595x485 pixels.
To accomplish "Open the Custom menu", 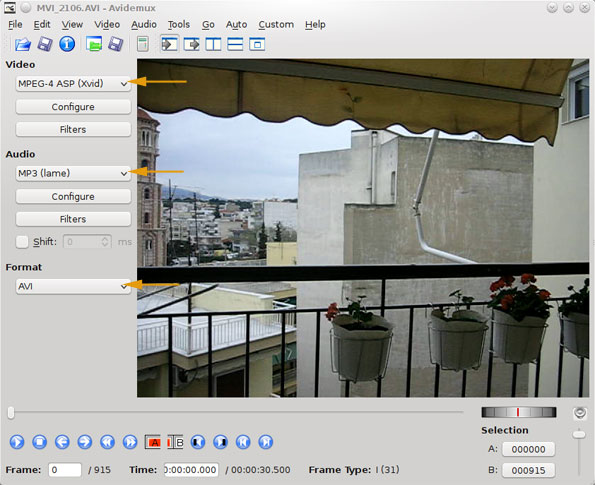I will [x=276, y=24].
